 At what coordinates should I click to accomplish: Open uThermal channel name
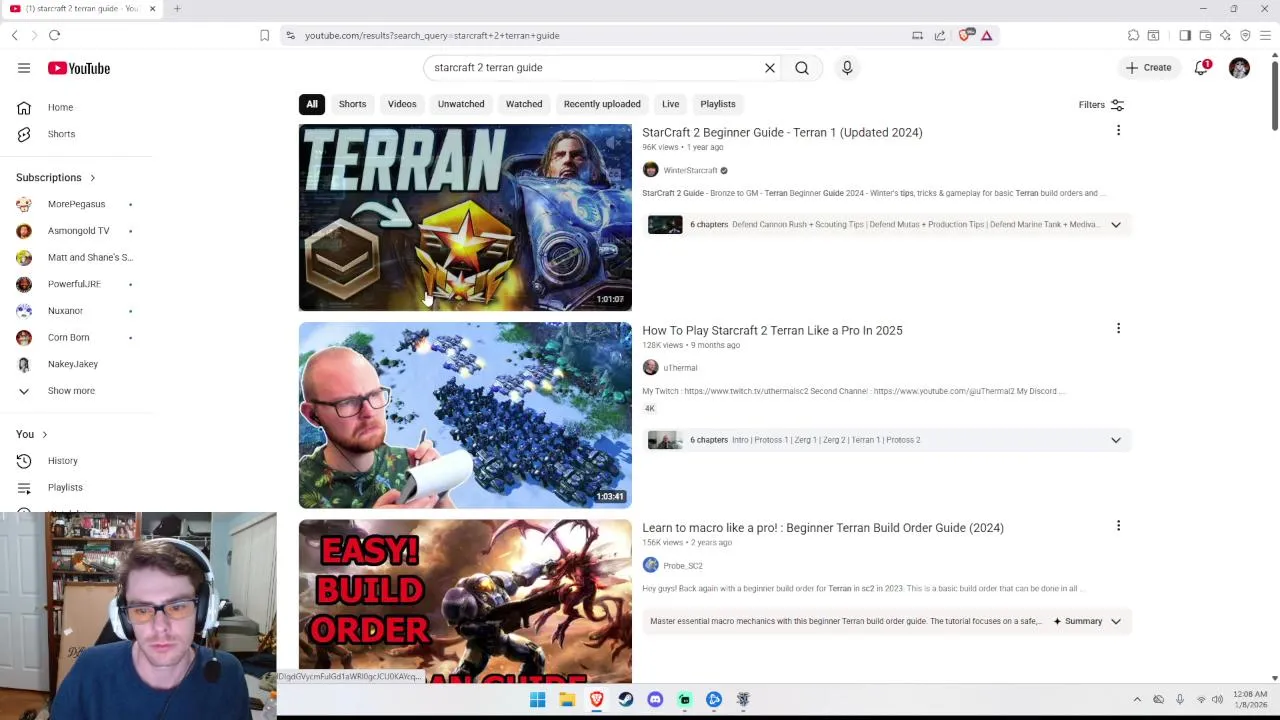[x=680, y=368]
